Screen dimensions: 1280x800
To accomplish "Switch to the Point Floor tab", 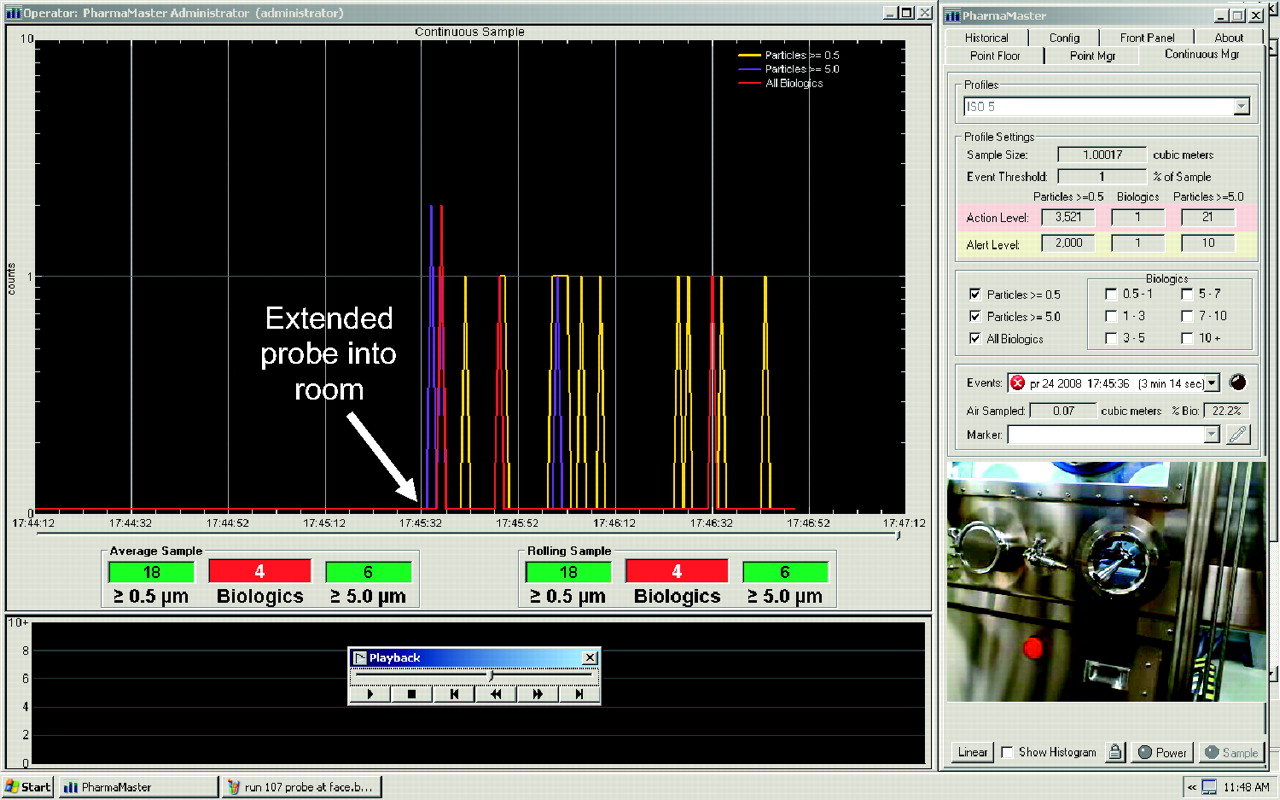I will 995,56.
